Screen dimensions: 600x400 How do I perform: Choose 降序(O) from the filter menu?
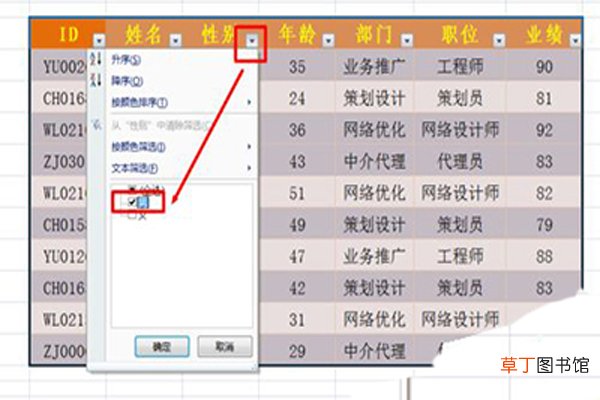tap(127, 81)
